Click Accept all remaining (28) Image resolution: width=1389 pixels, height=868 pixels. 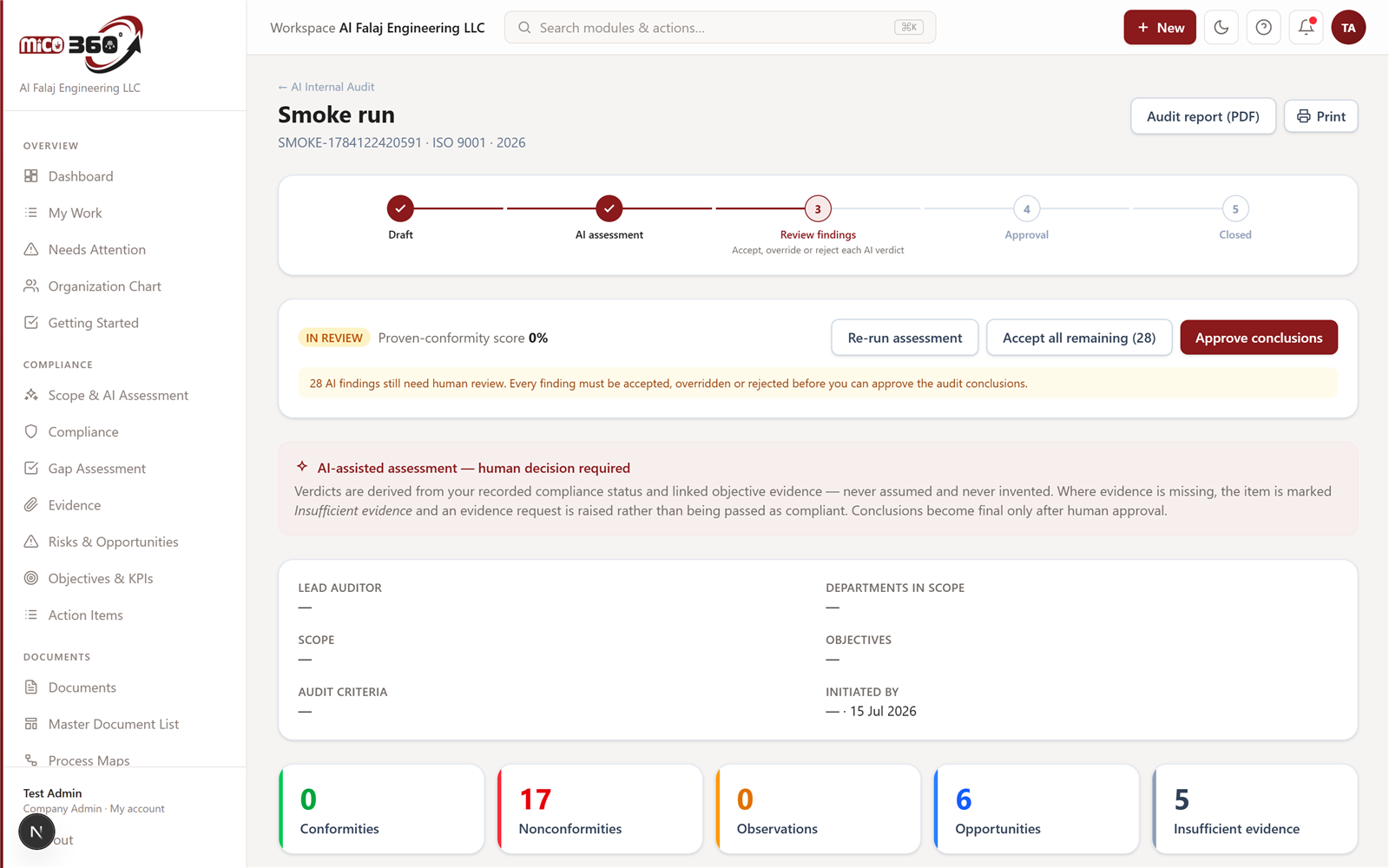click(x=1079, y=338)
